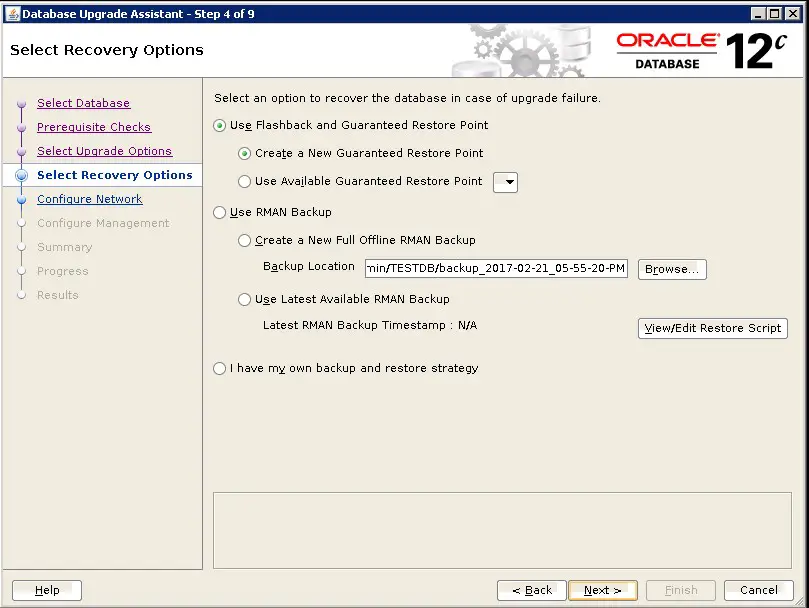Go to Select Upgrade Options step
This screenshot has height=608, width=809.
(104, 151)
